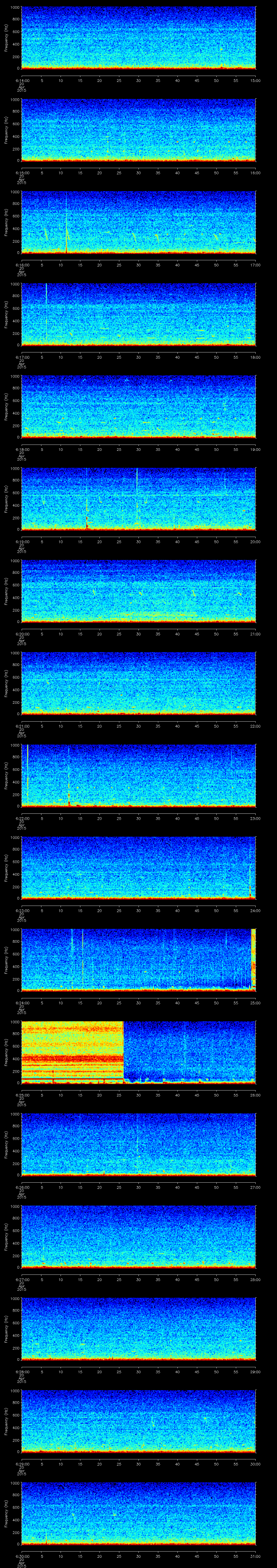Viewport: 277px width, 1568px height.
Task: Select the spectrogram panel starting at 6:15:00
Action: click(138, 130)
